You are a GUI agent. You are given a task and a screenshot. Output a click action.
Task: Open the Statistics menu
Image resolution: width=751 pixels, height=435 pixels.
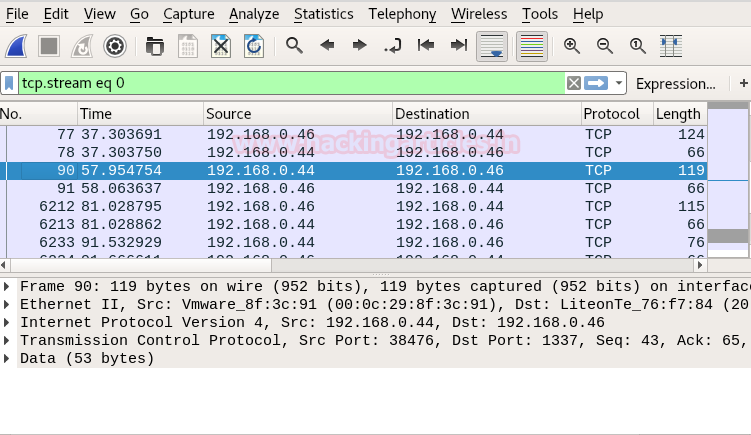pyautogui.click(x=323, y=14)
